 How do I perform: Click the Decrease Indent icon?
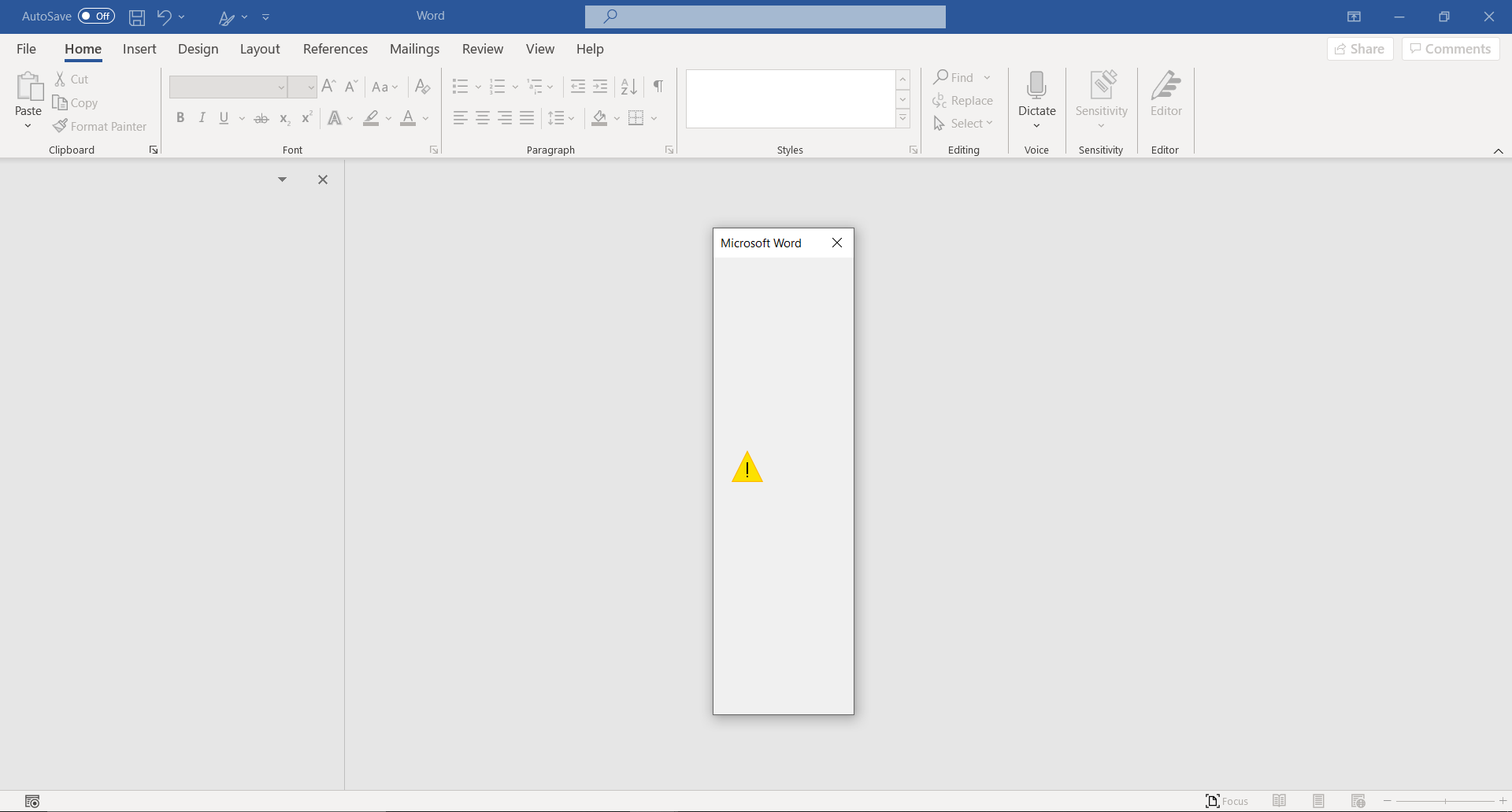pyautogui.click(x=578, y=86)
